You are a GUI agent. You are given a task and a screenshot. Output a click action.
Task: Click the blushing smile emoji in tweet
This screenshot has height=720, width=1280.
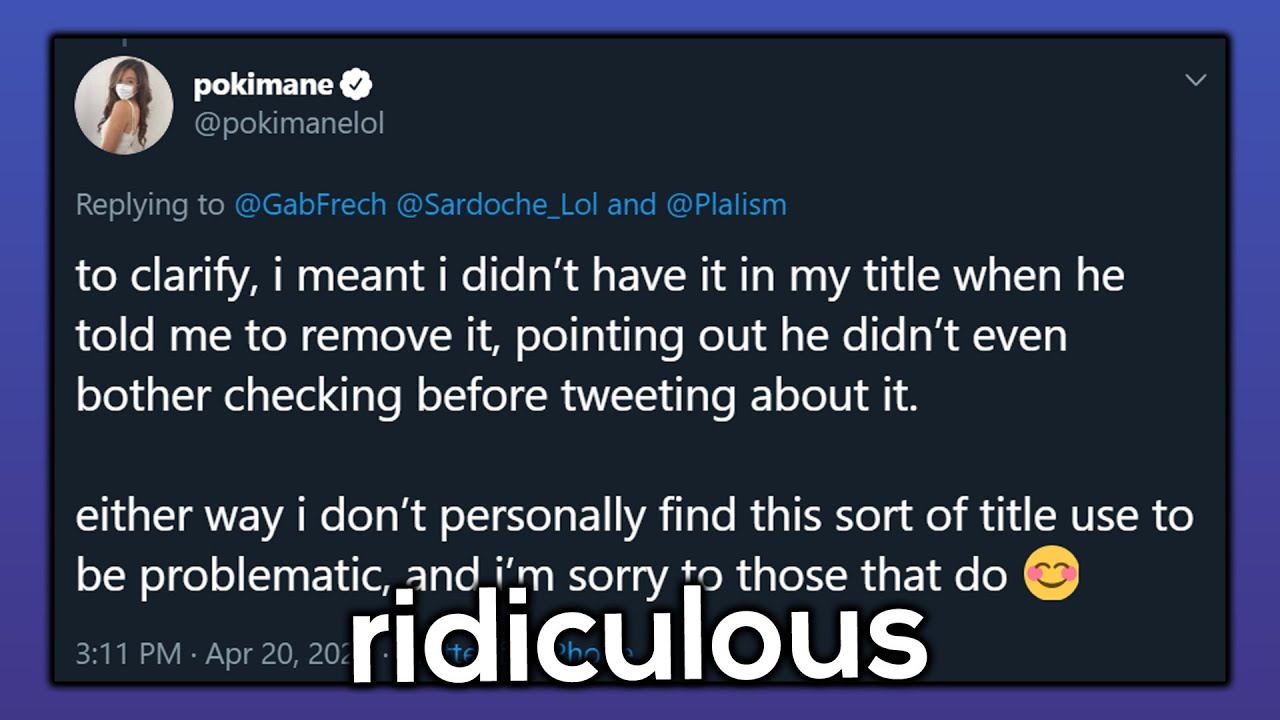[x=1052, y=574]
